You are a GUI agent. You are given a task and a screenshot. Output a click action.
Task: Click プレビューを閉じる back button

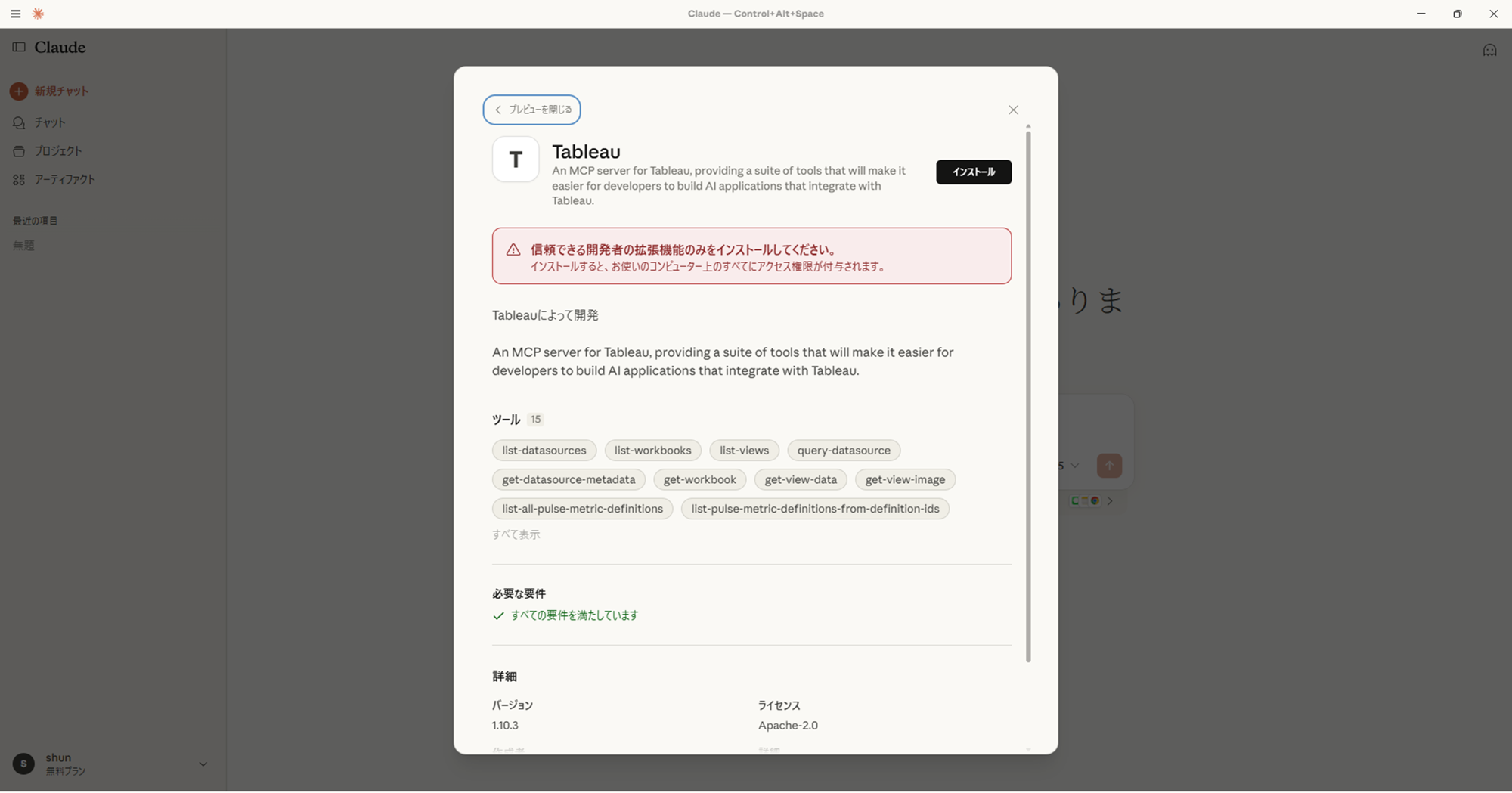click(532, 110)
